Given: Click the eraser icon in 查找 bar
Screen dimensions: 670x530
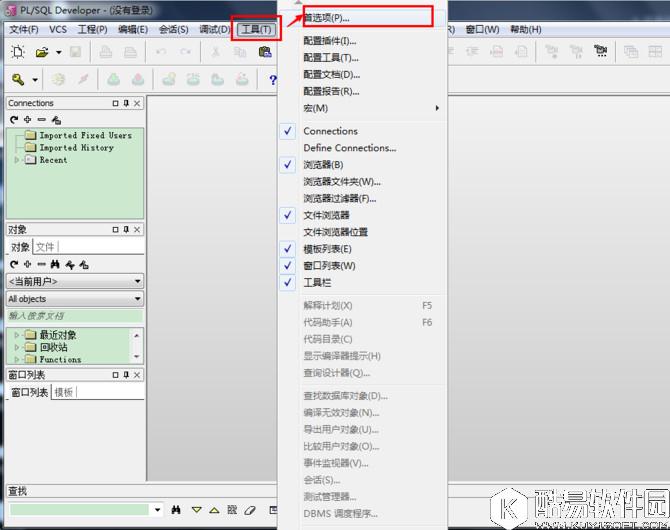Looking at the screenshot, I should point(250,509).
